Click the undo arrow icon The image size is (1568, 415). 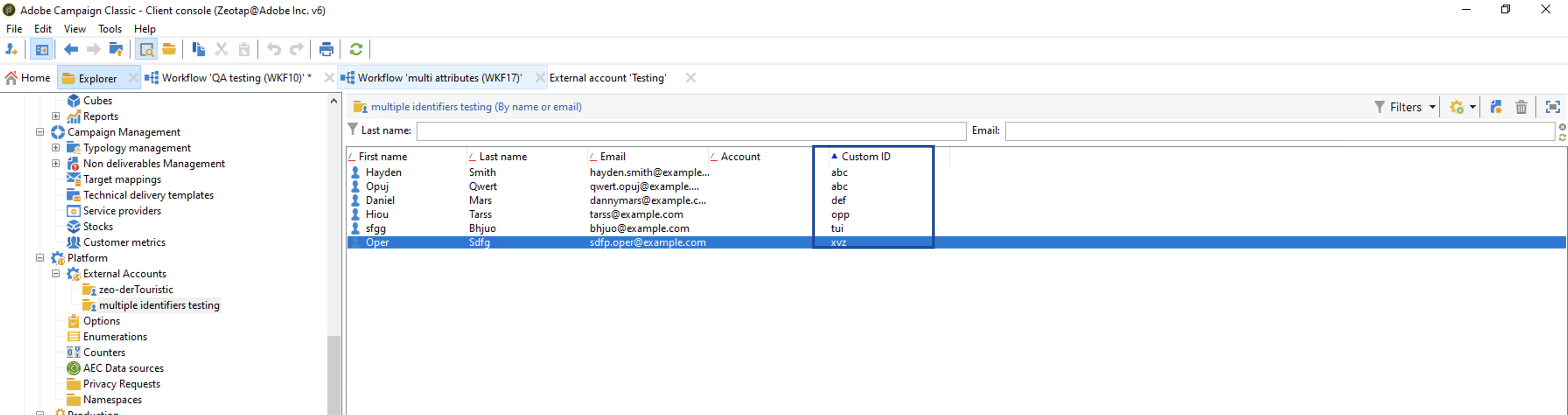pyautogui.click(x=274, y=49)
